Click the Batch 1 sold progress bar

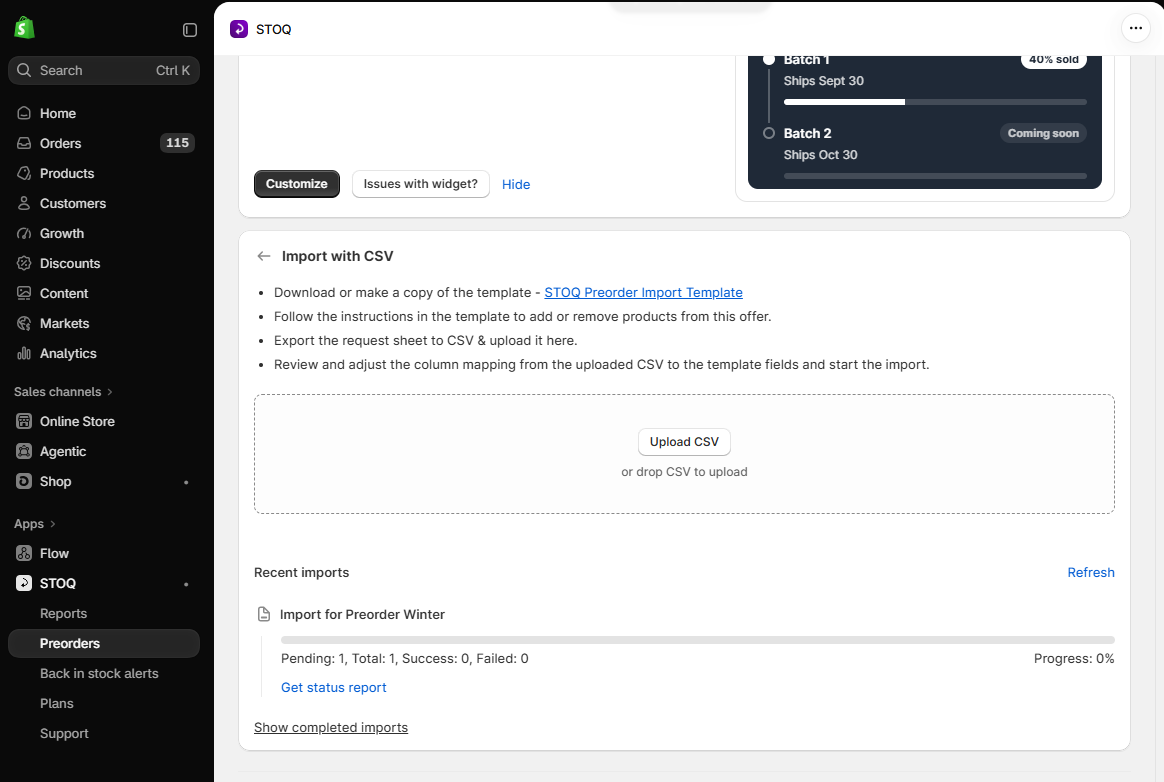point(935,102)
